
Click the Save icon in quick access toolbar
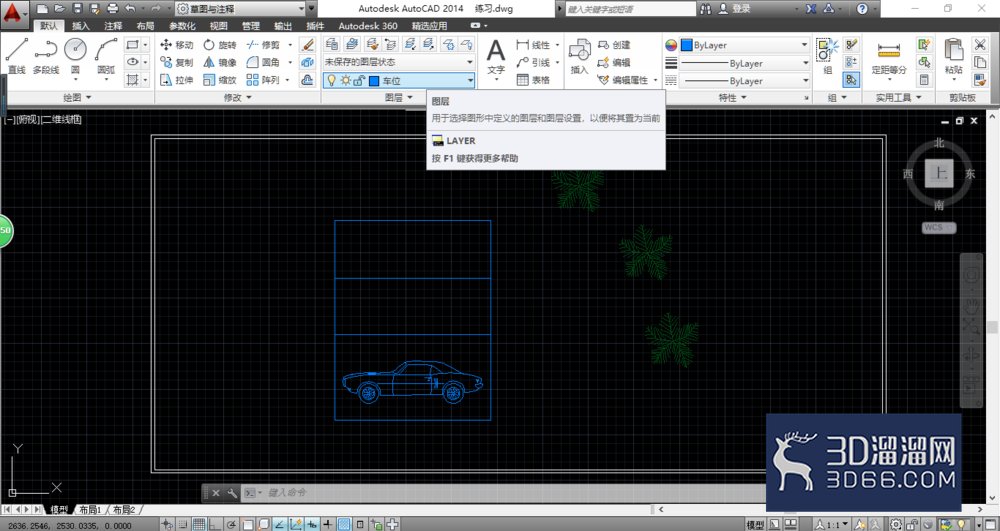coord(78,8)
